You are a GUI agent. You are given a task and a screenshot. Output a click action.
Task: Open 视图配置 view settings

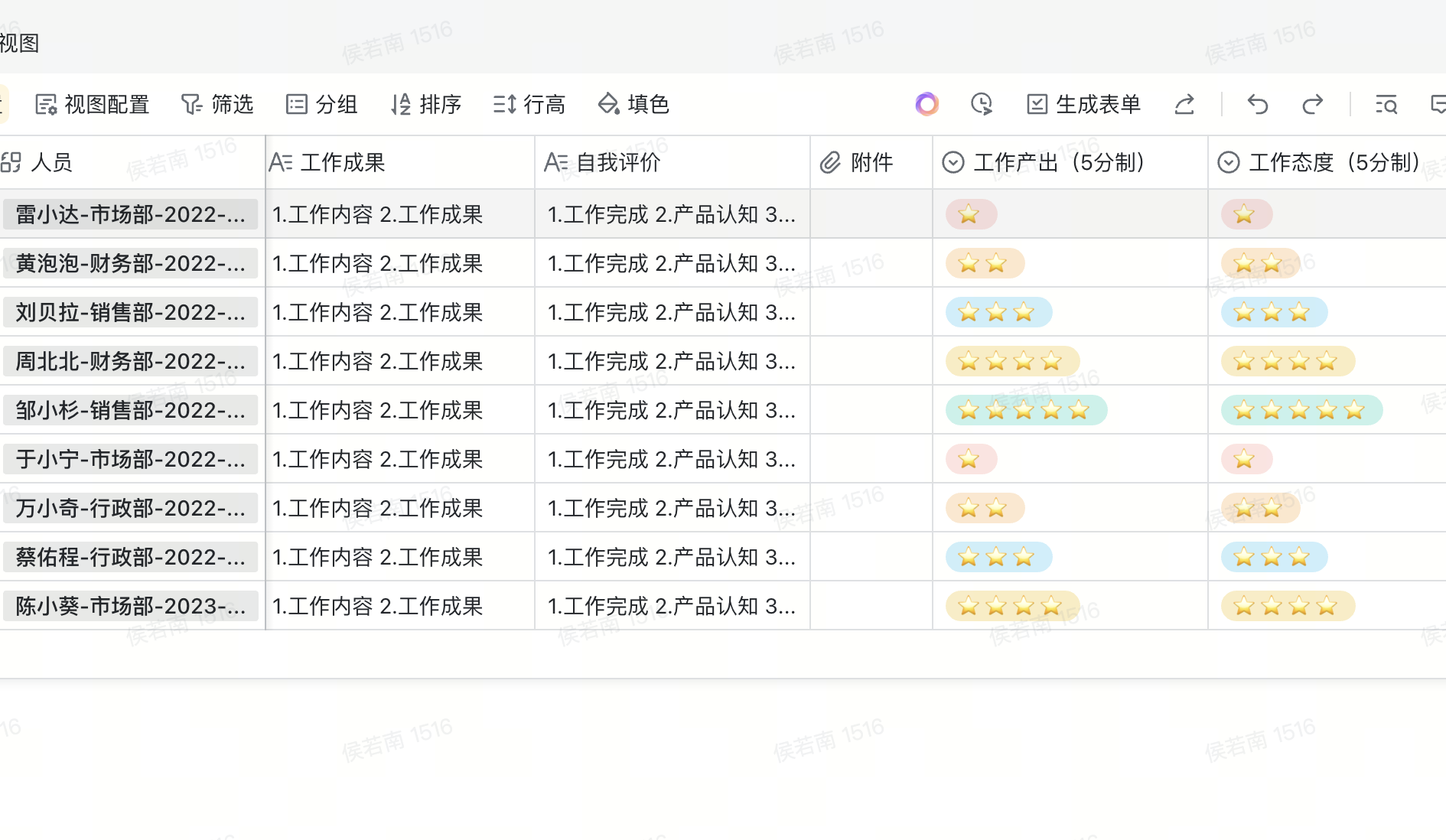point(92,104)
